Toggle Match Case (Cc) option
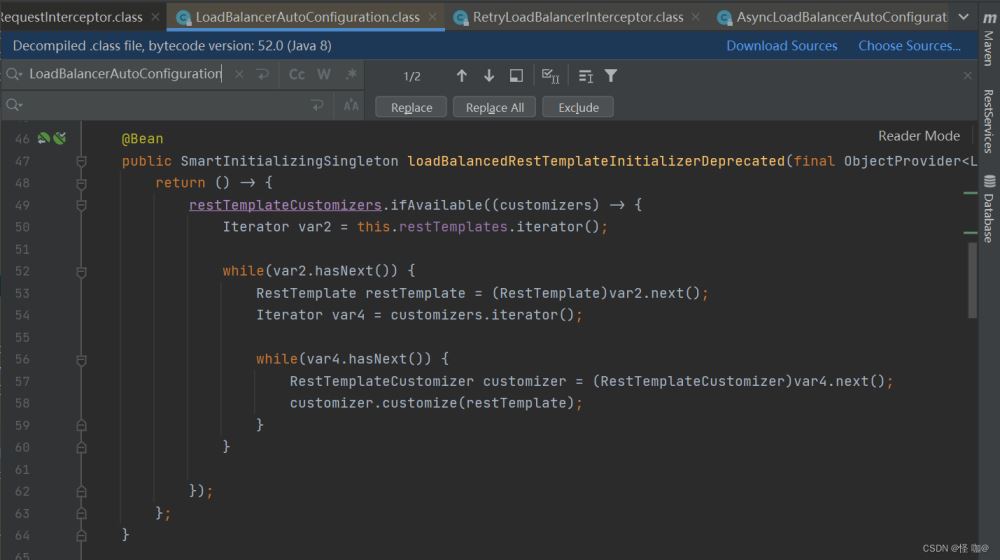 pyautogui.click(x=297, y=74)
